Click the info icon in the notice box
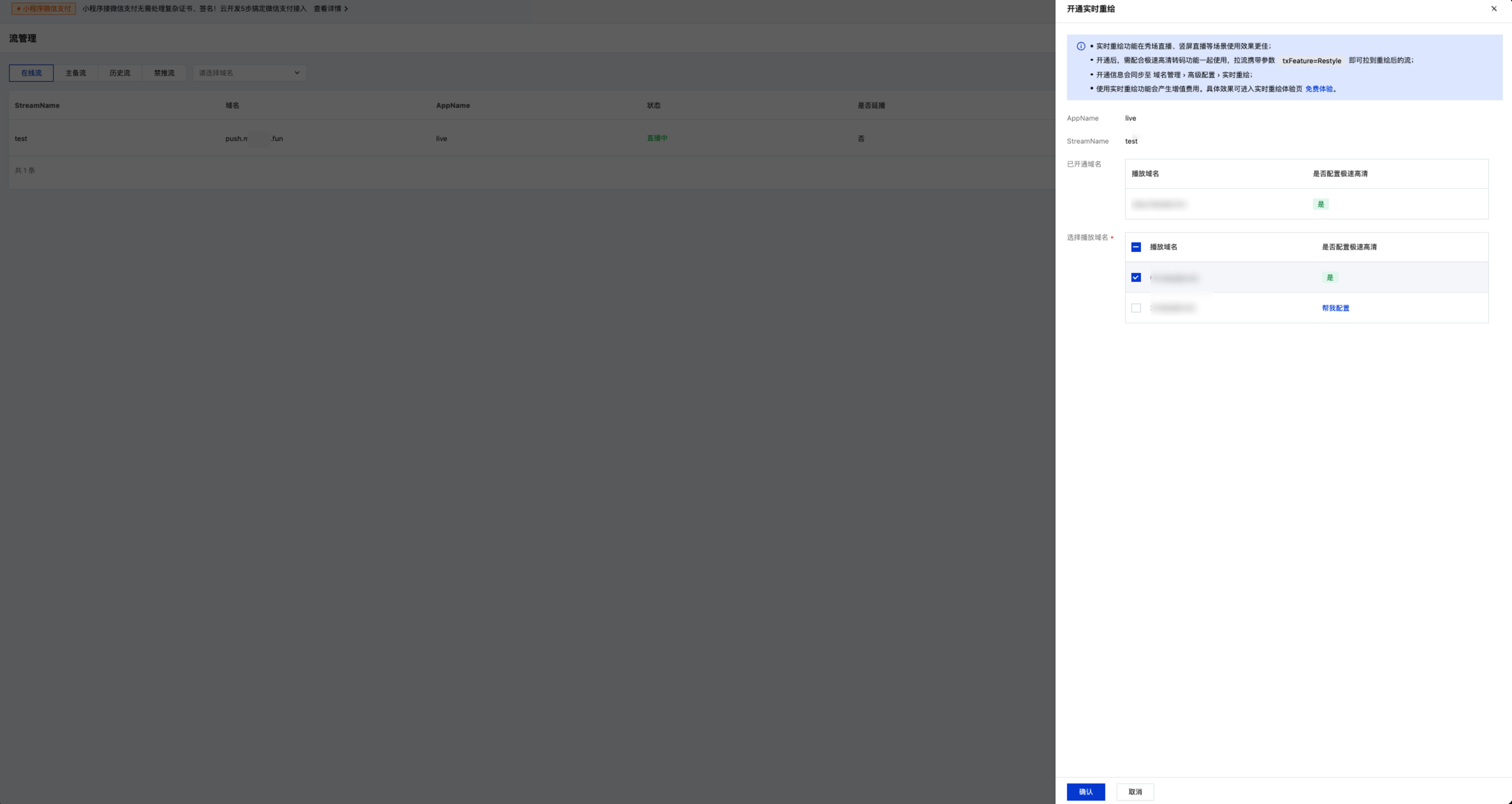Screen dimensions: 1512x804 (x=1080, y=47)
